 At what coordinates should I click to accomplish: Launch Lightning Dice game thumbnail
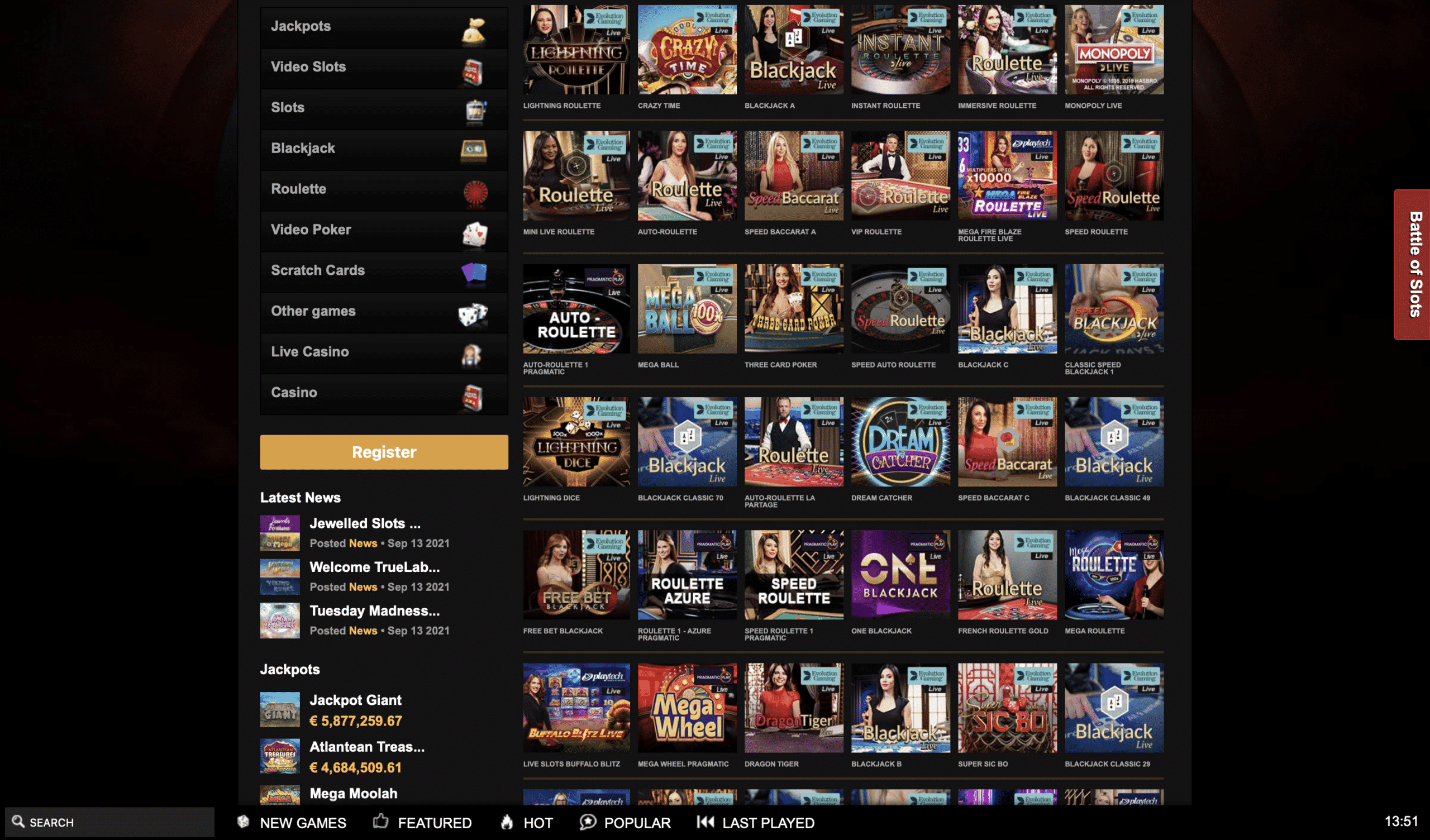tap(576, 442)
